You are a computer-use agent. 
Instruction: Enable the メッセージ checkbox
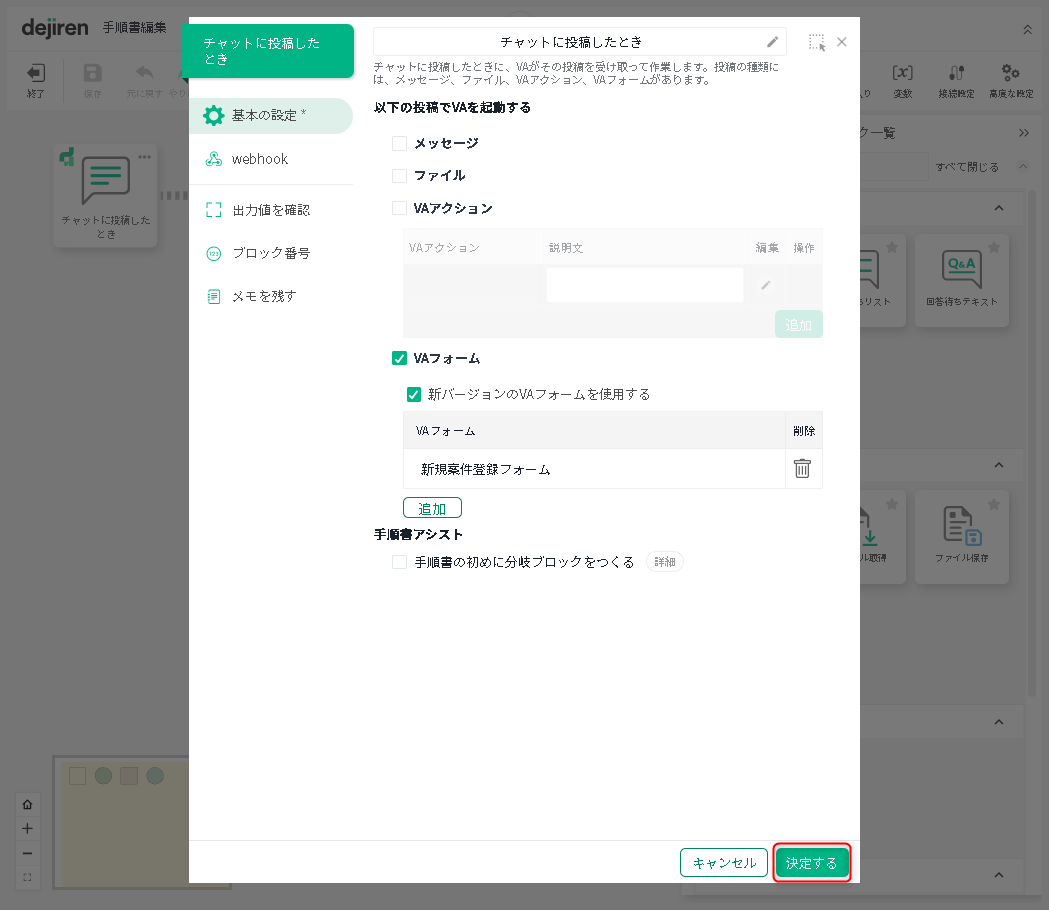click(400, 144)
